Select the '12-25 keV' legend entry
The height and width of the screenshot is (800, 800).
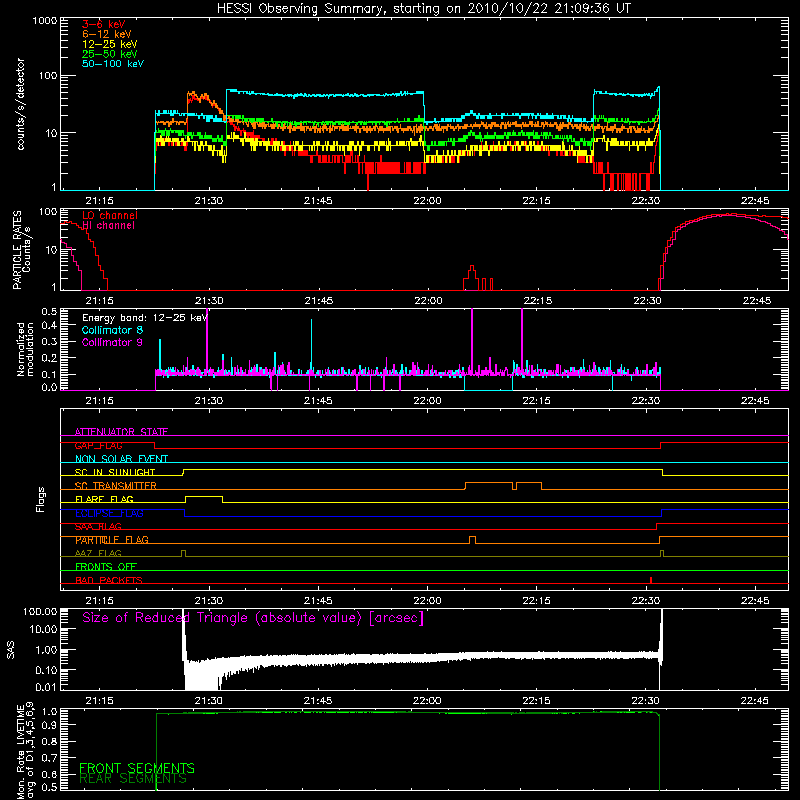(x=110, y=44)
